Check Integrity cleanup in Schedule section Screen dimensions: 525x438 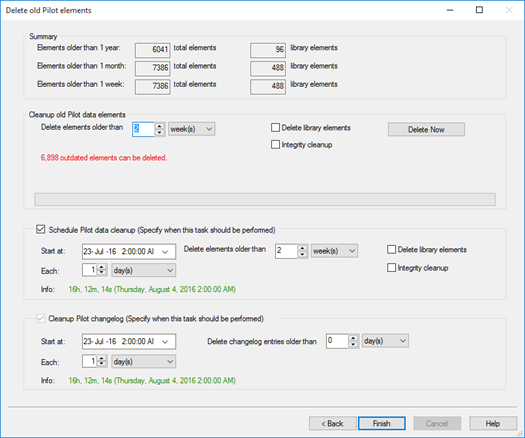pyautogui.click(x=391, y=268)
